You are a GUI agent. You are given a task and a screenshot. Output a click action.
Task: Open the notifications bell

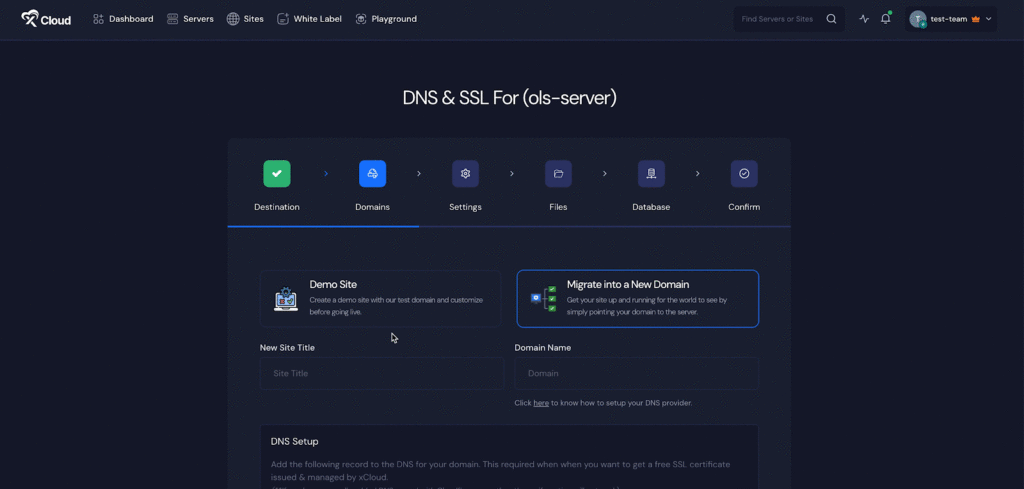click(885, 19)
